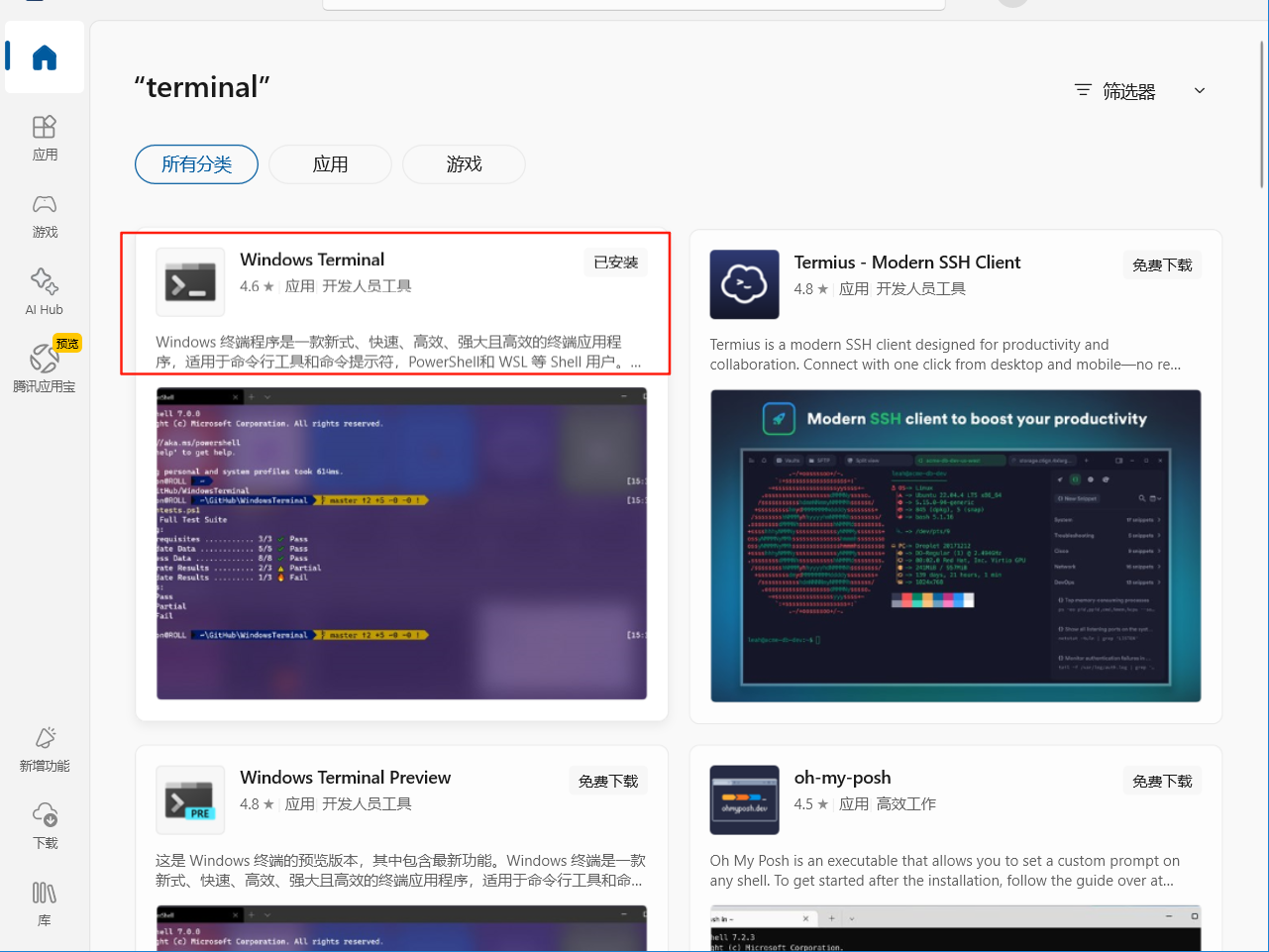The height and width of the screenshot is (952, 1269).
Task: Click the oh-my-posh screenshot thumbnail
Action: tap(955, 928)
